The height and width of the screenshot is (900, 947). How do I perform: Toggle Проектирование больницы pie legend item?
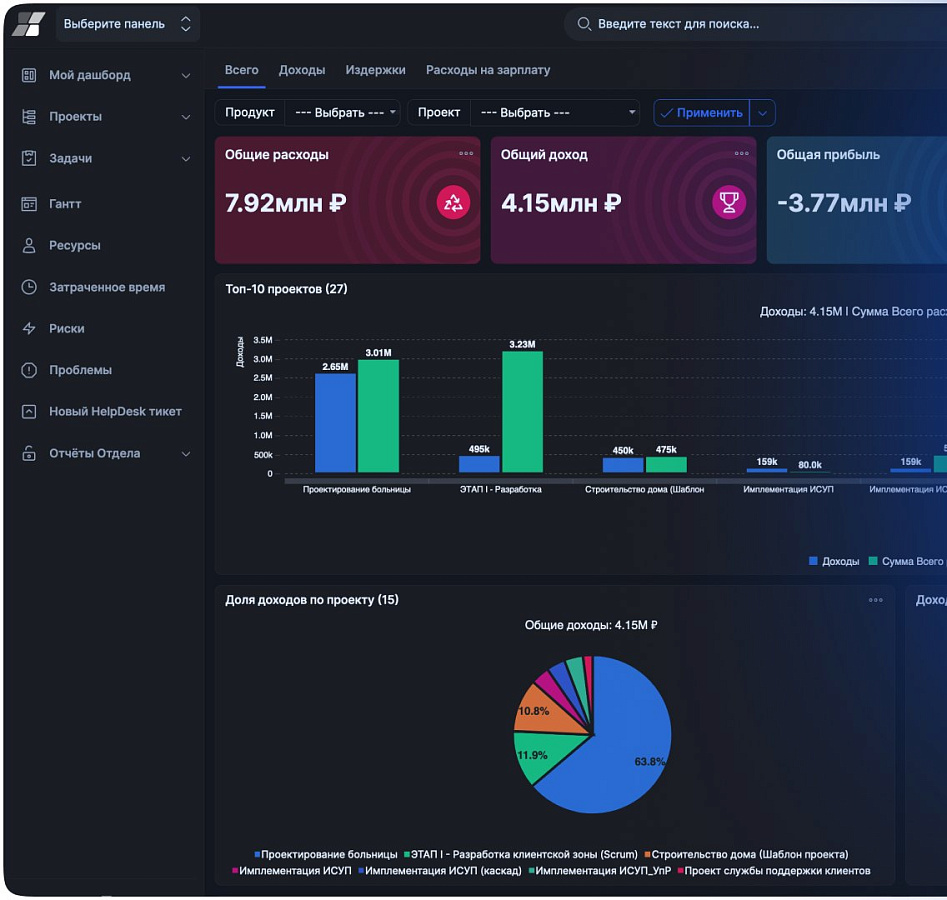pyautogui.click(x=326, y=854)
